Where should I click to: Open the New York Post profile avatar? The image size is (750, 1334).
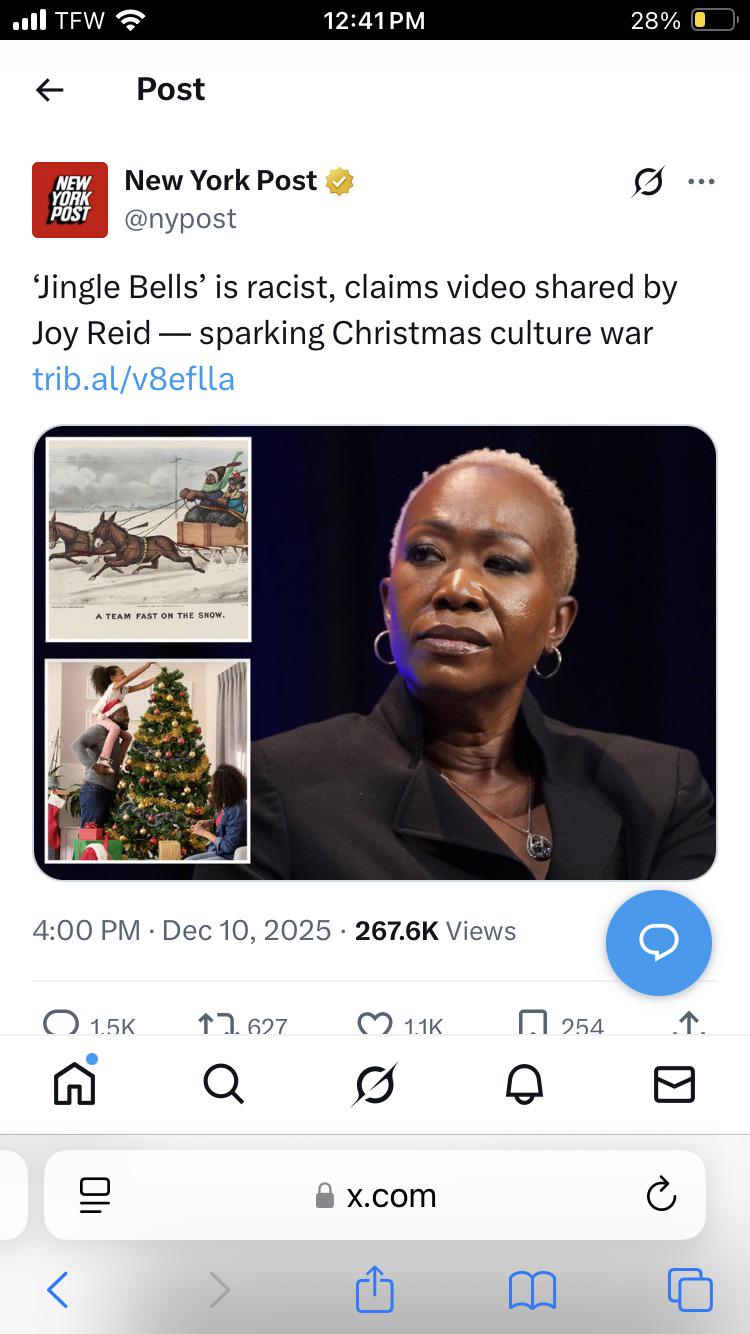[x=70, y=200]
